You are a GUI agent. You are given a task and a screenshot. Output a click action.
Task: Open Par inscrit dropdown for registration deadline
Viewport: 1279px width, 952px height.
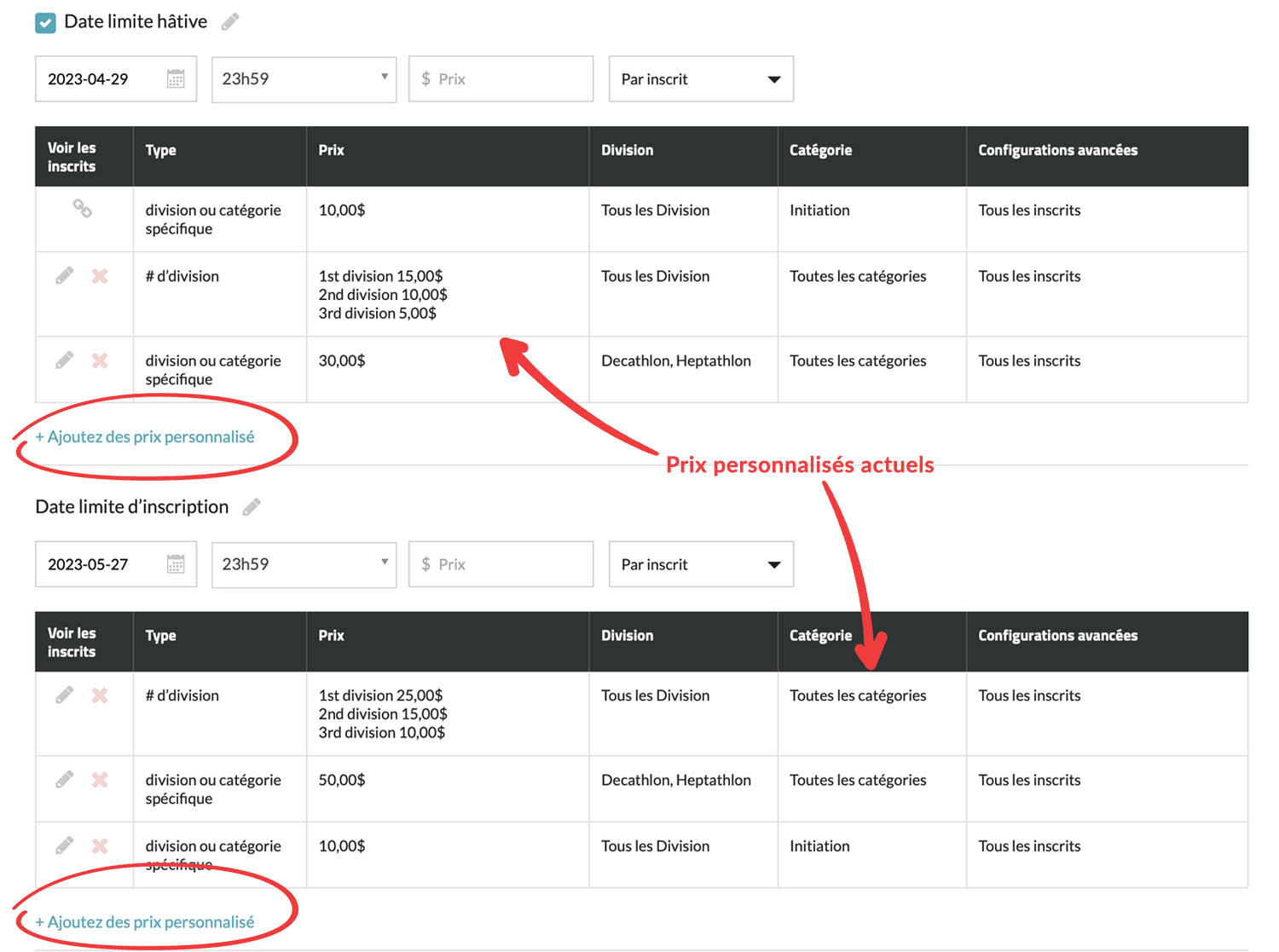tap(701, 564)
